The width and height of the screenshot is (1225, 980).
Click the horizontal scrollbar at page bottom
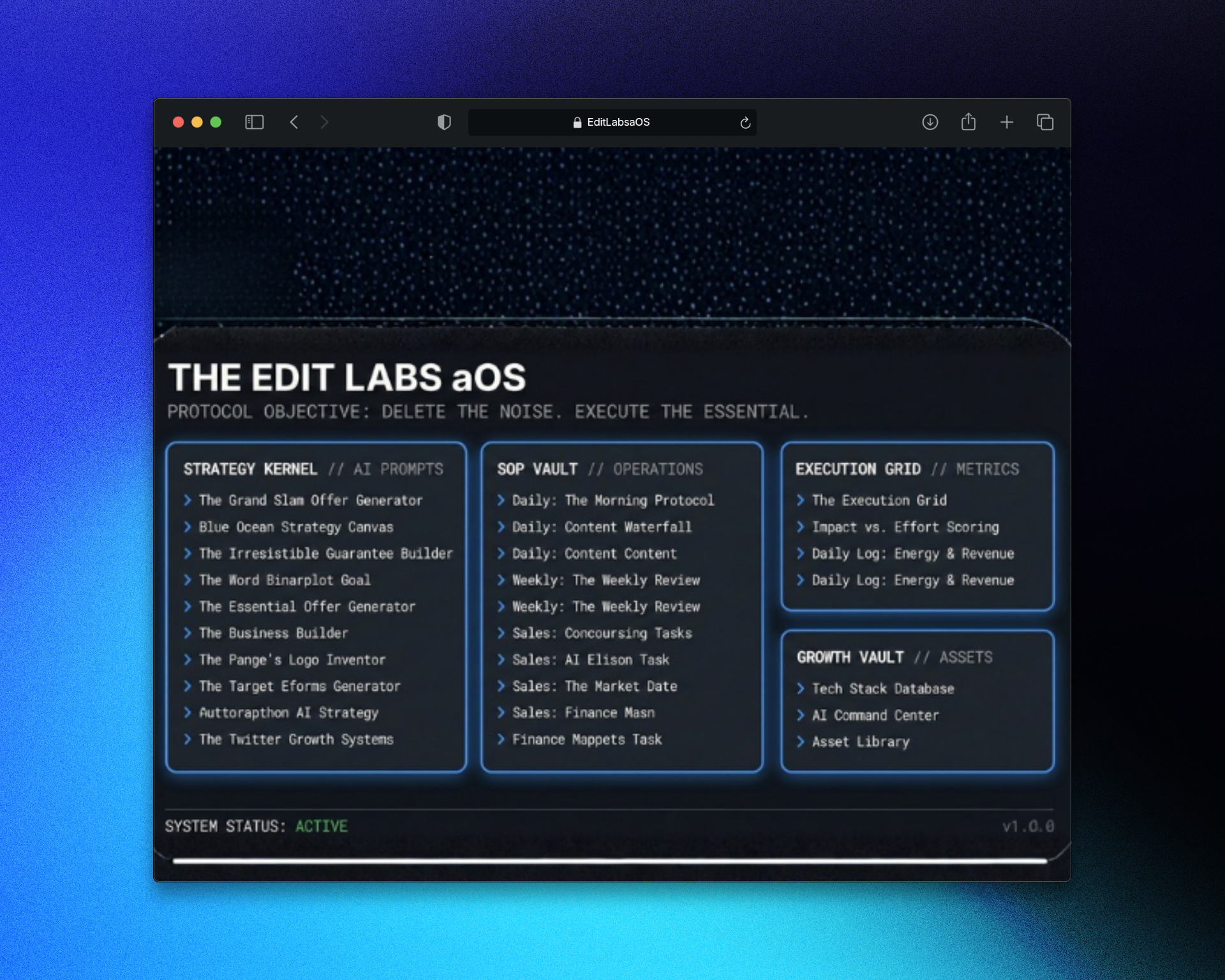point(612,860)
